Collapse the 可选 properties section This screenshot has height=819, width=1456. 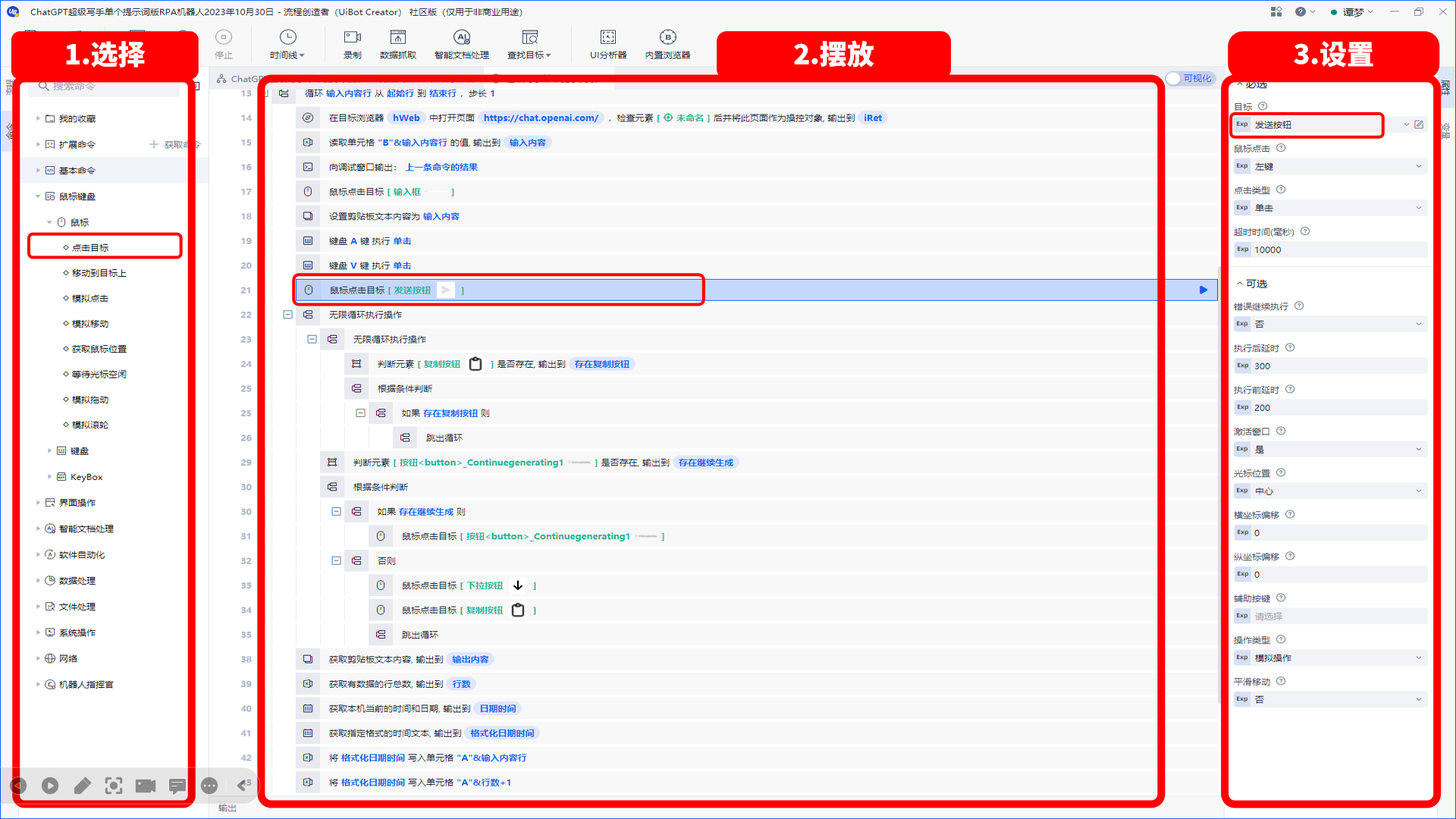click(x=1240, y=284)
